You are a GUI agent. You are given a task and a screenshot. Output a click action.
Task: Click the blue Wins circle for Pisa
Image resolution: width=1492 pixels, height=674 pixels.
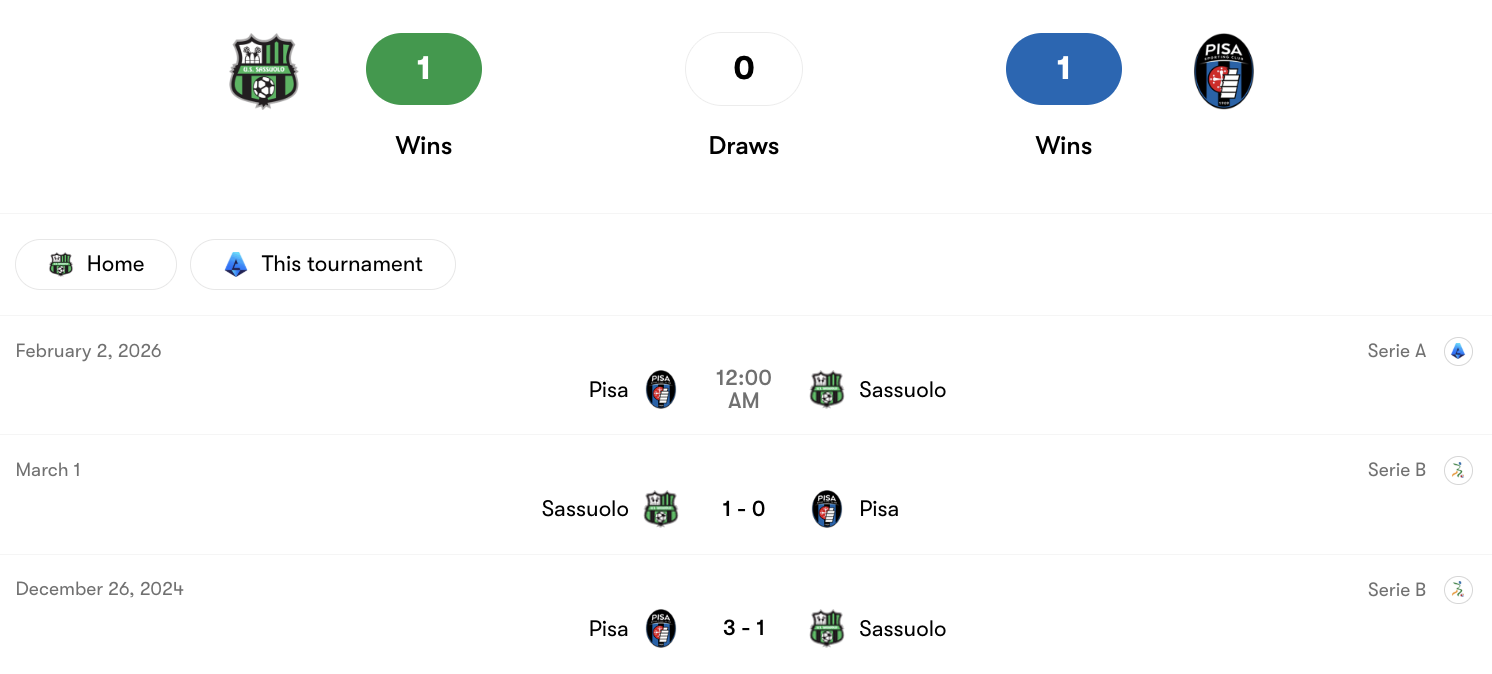coord(1063,69)
